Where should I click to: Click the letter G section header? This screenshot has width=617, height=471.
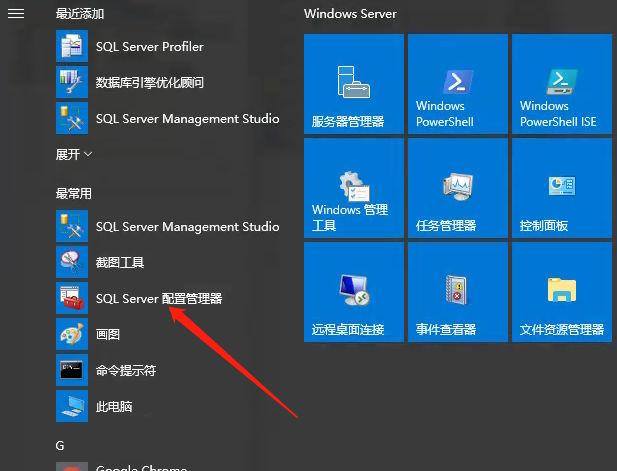tap(60, 445)
